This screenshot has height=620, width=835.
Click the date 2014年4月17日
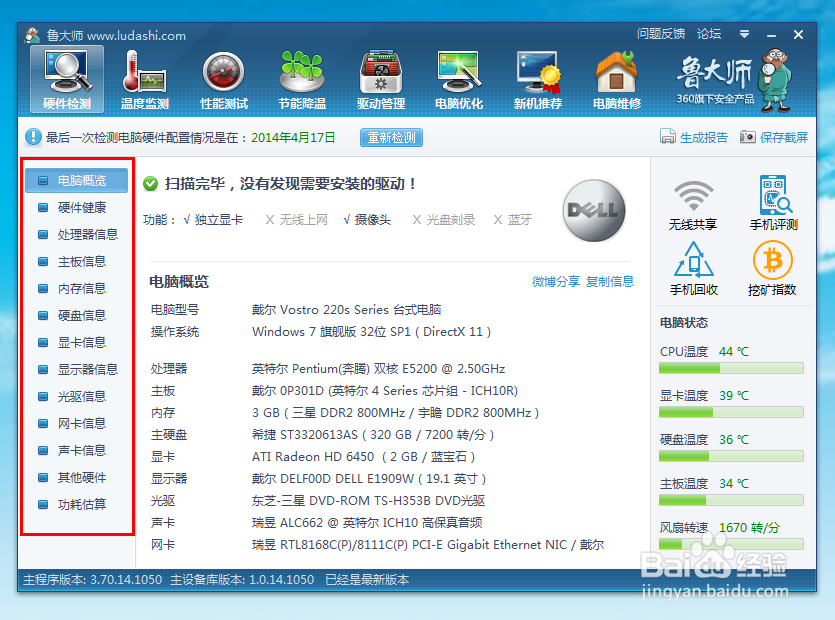point(293,137)
